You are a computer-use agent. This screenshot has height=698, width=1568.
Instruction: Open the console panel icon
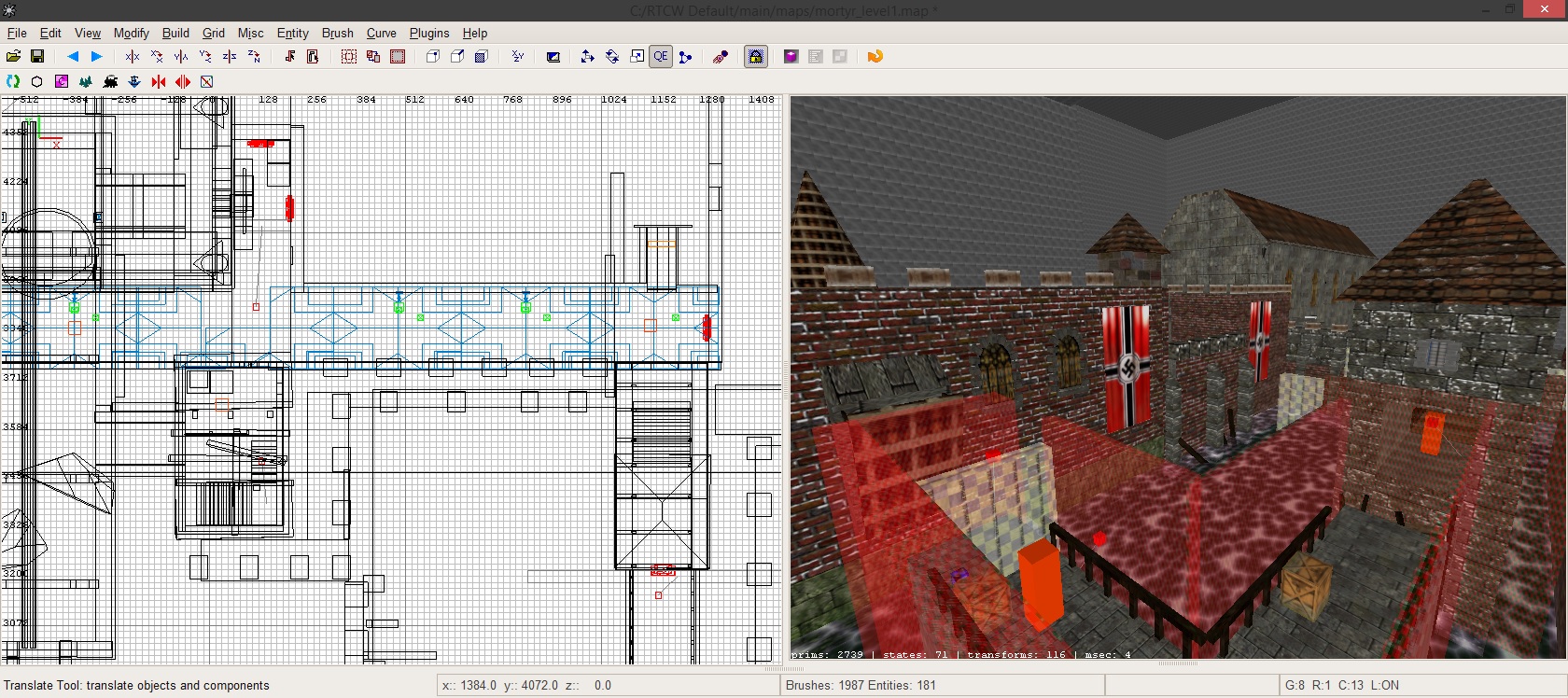[816, 57]
